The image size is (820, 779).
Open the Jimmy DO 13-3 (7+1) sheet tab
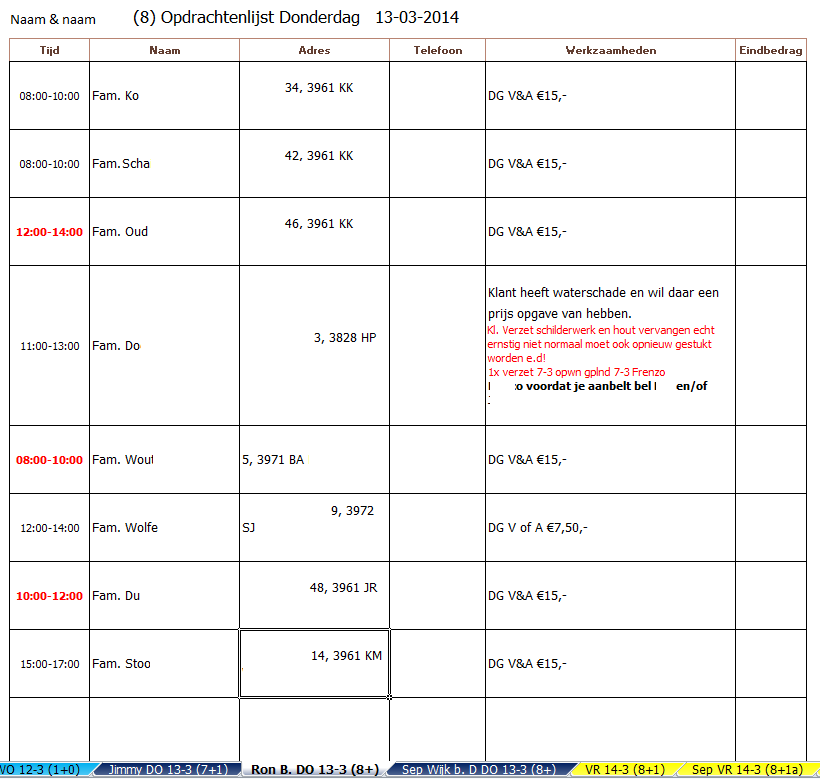(x=167, y=770)
